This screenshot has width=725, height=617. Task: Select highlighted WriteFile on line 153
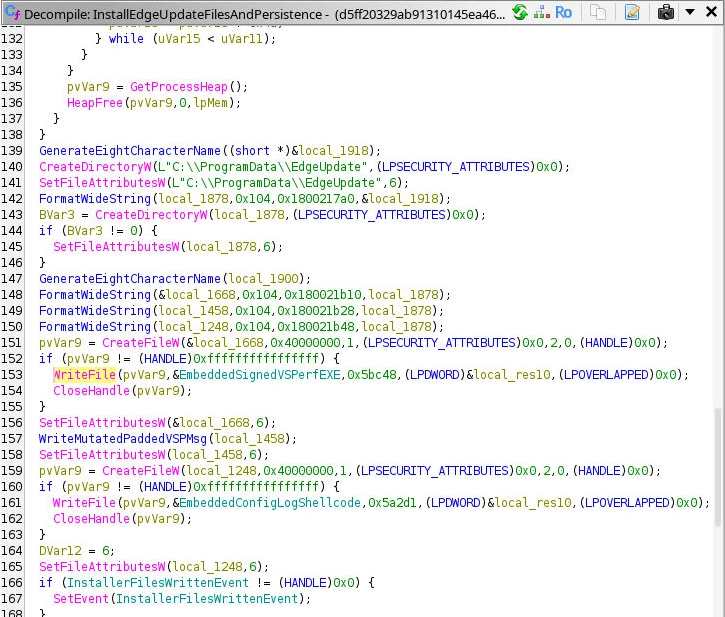[x=84, y=375]
